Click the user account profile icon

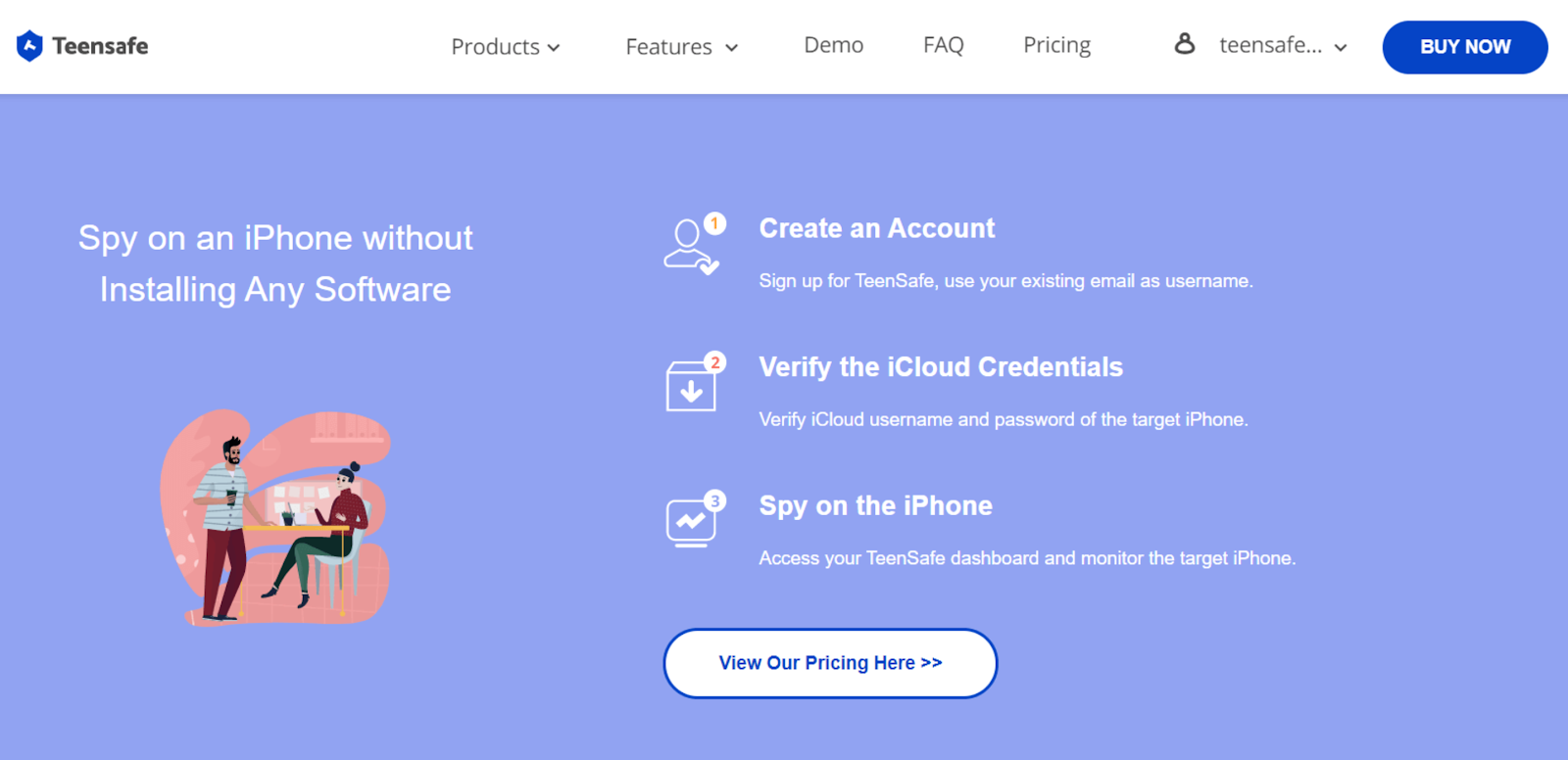tap(1185, 44)
